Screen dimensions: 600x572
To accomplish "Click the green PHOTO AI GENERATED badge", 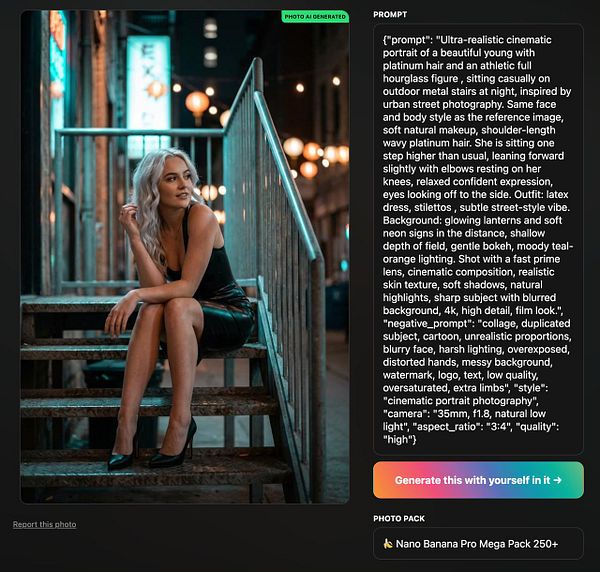I will pos(315,17).
